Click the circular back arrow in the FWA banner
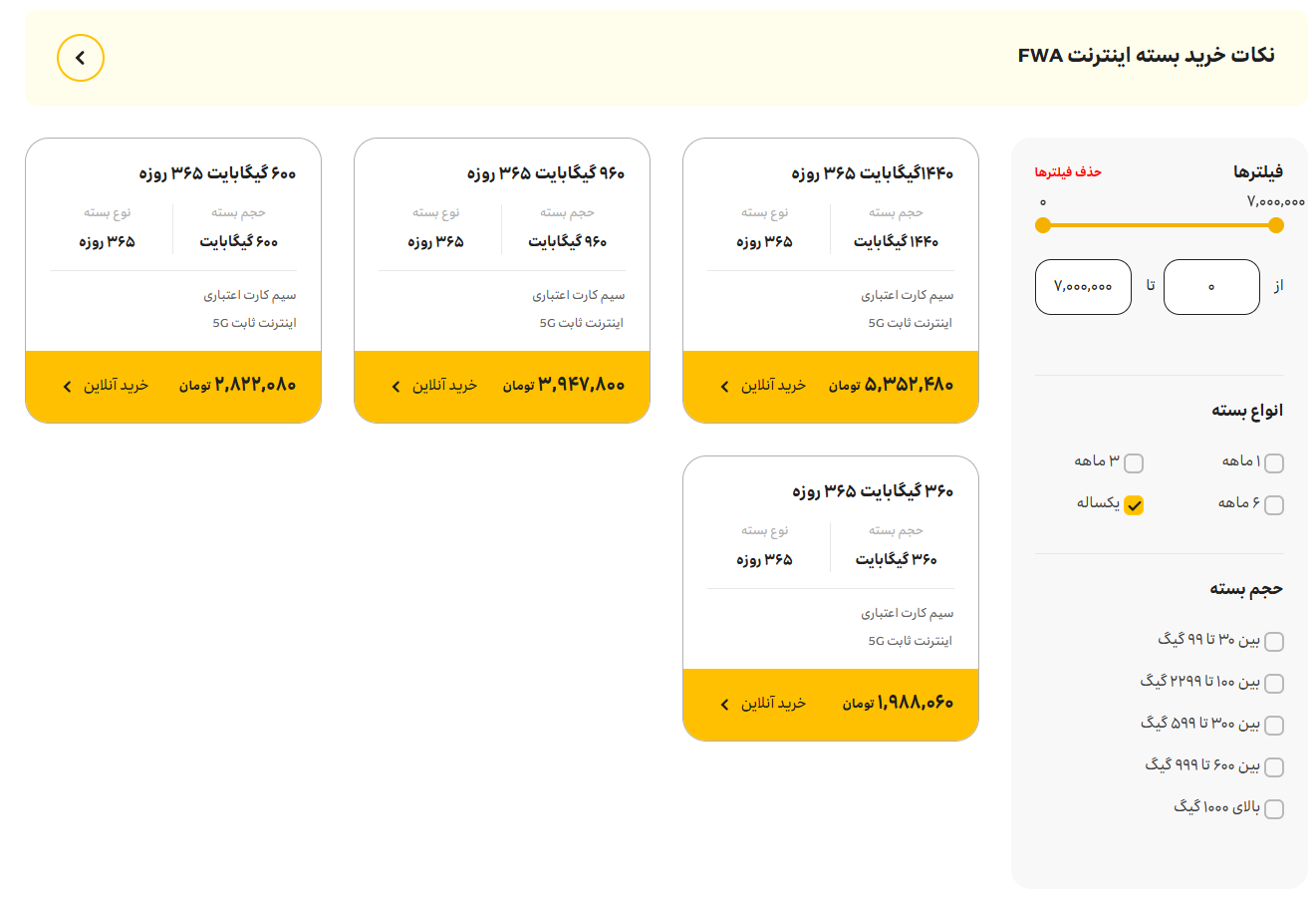Screen dimensions: 1316x904 point(81,58)
